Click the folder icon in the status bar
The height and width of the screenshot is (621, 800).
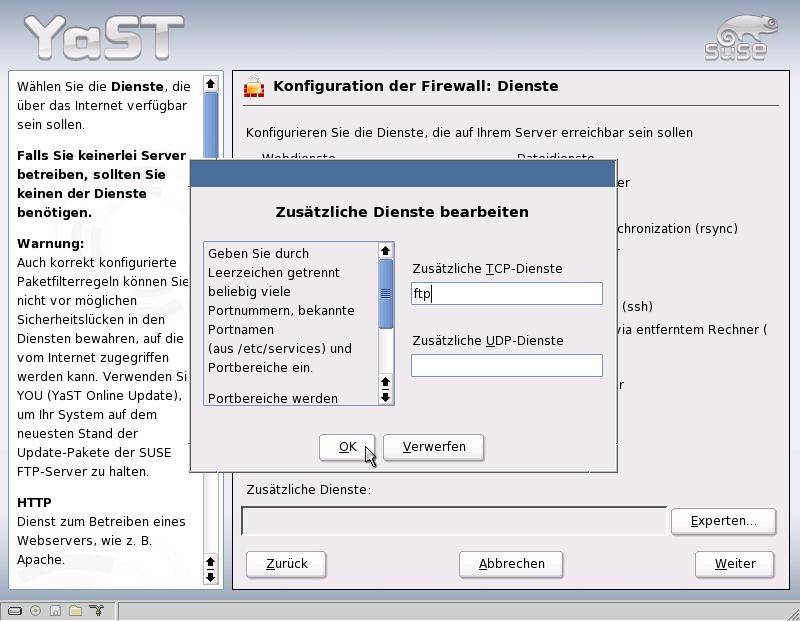[76, 610]
